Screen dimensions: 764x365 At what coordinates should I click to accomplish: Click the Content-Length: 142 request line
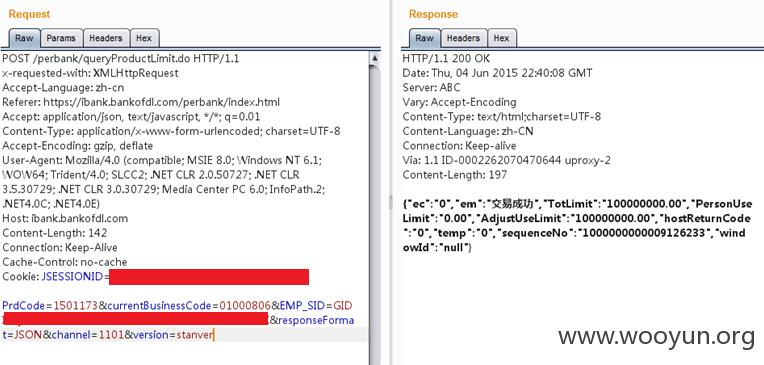(x=55, y=233)
